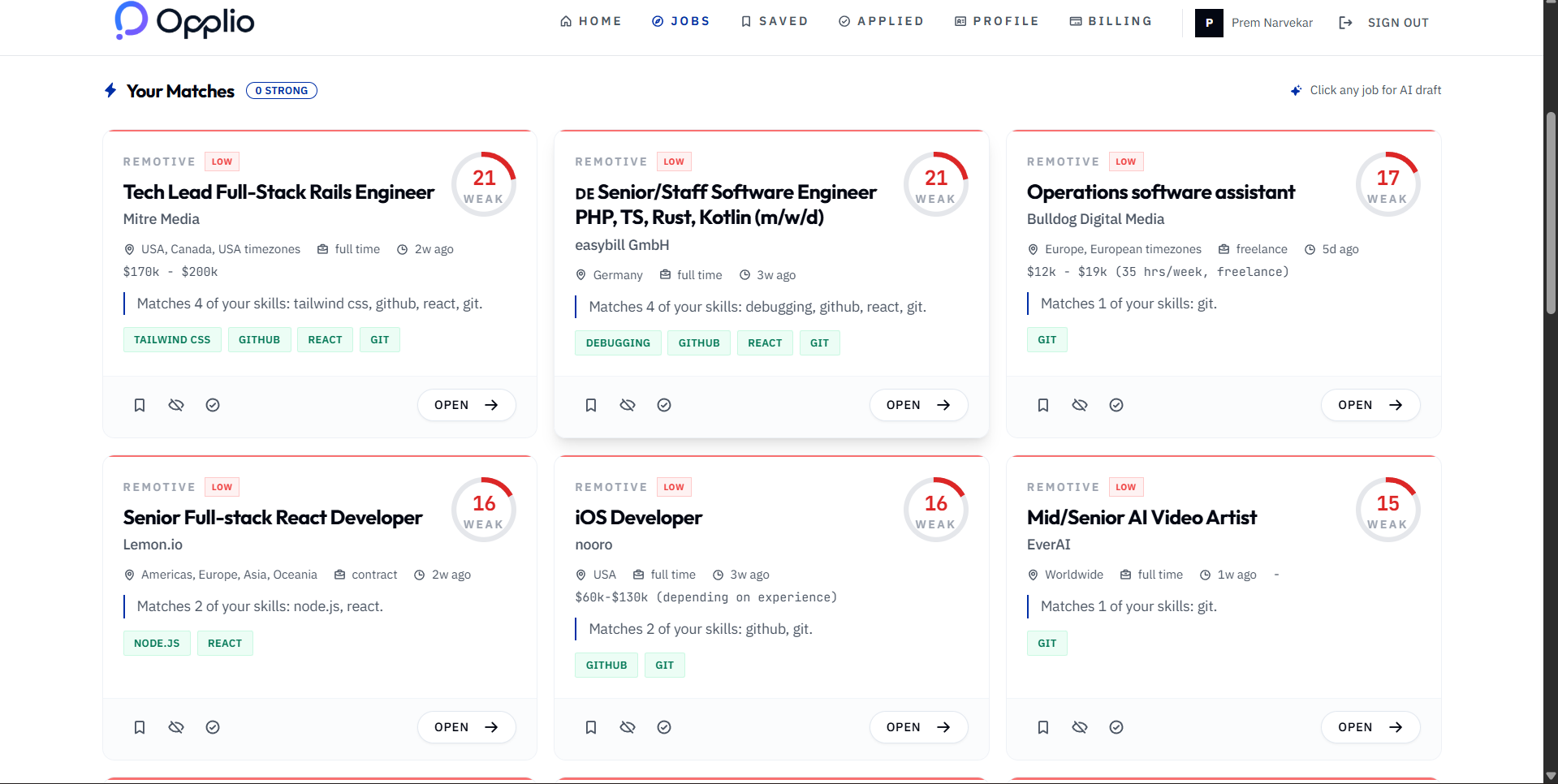This screenshot has width=1558, height=784.
Task: Mark Operations software assistant as applied
Action: tap(1116, 405)
